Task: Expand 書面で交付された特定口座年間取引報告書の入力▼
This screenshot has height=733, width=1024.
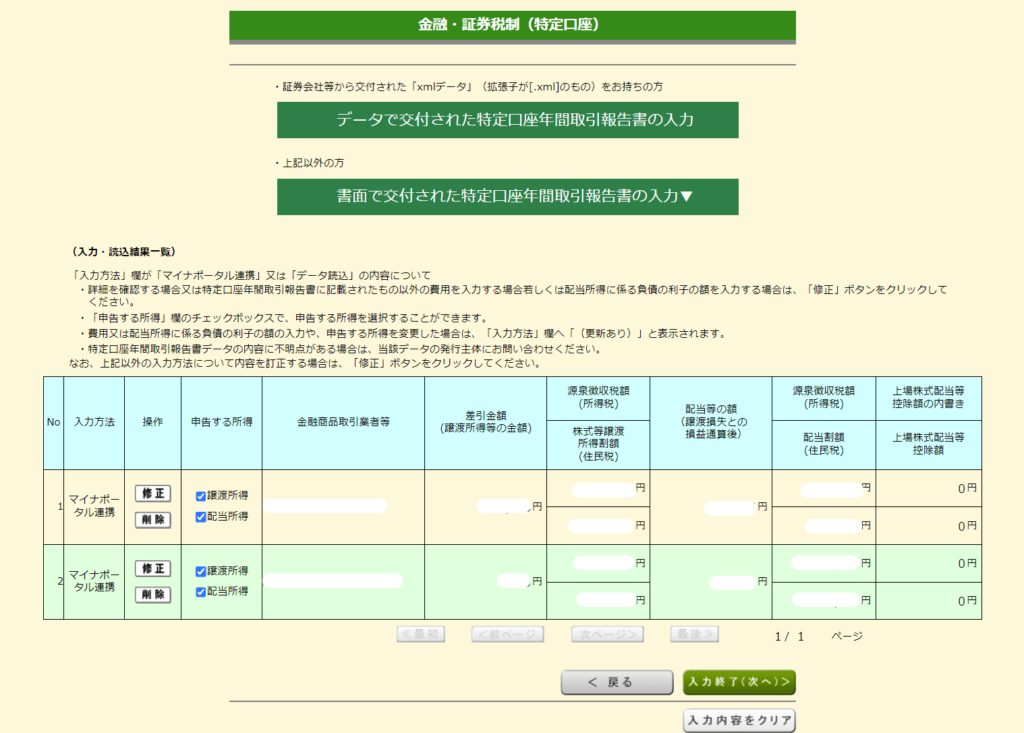Action: tap(507, 197)
